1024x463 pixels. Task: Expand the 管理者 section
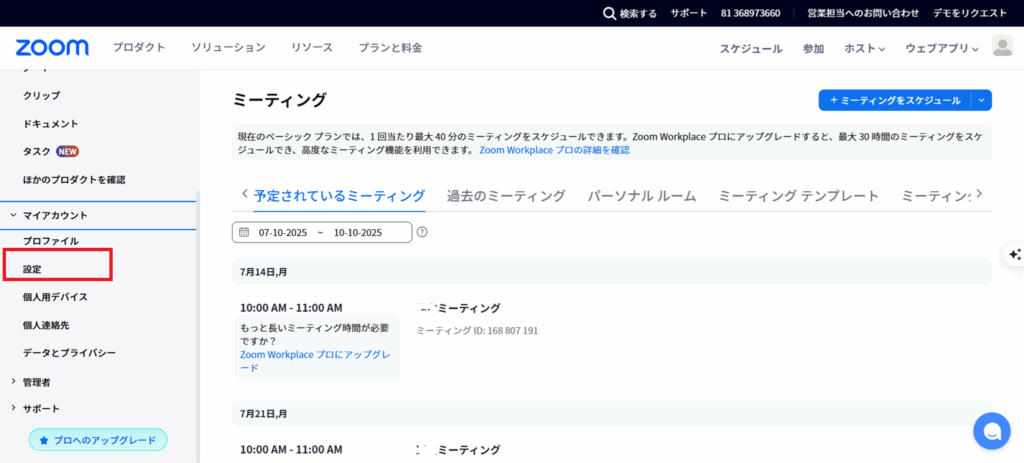(13, 381)
